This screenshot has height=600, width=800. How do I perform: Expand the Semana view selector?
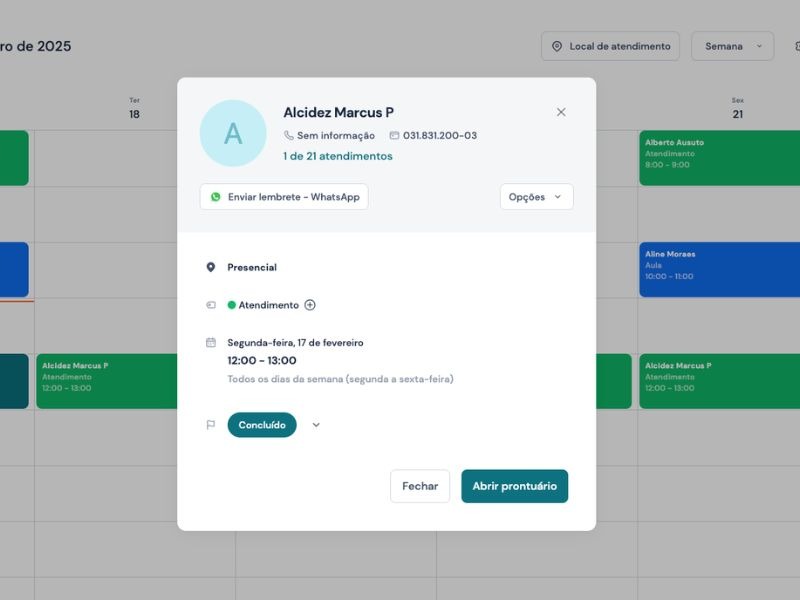coord(731,46)
